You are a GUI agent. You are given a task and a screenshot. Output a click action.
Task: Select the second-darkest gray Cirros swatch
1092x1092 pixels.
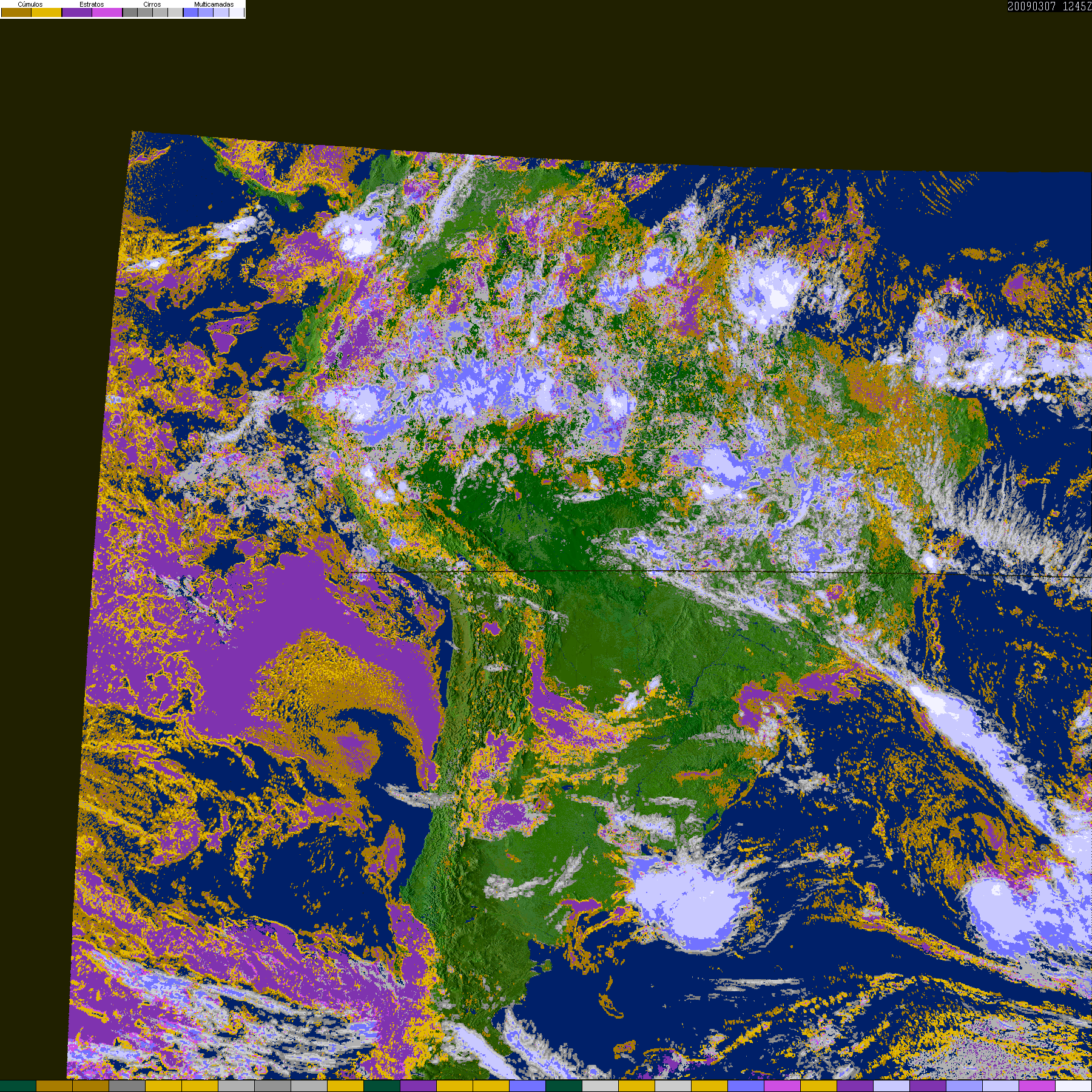(x=145, y=12)
